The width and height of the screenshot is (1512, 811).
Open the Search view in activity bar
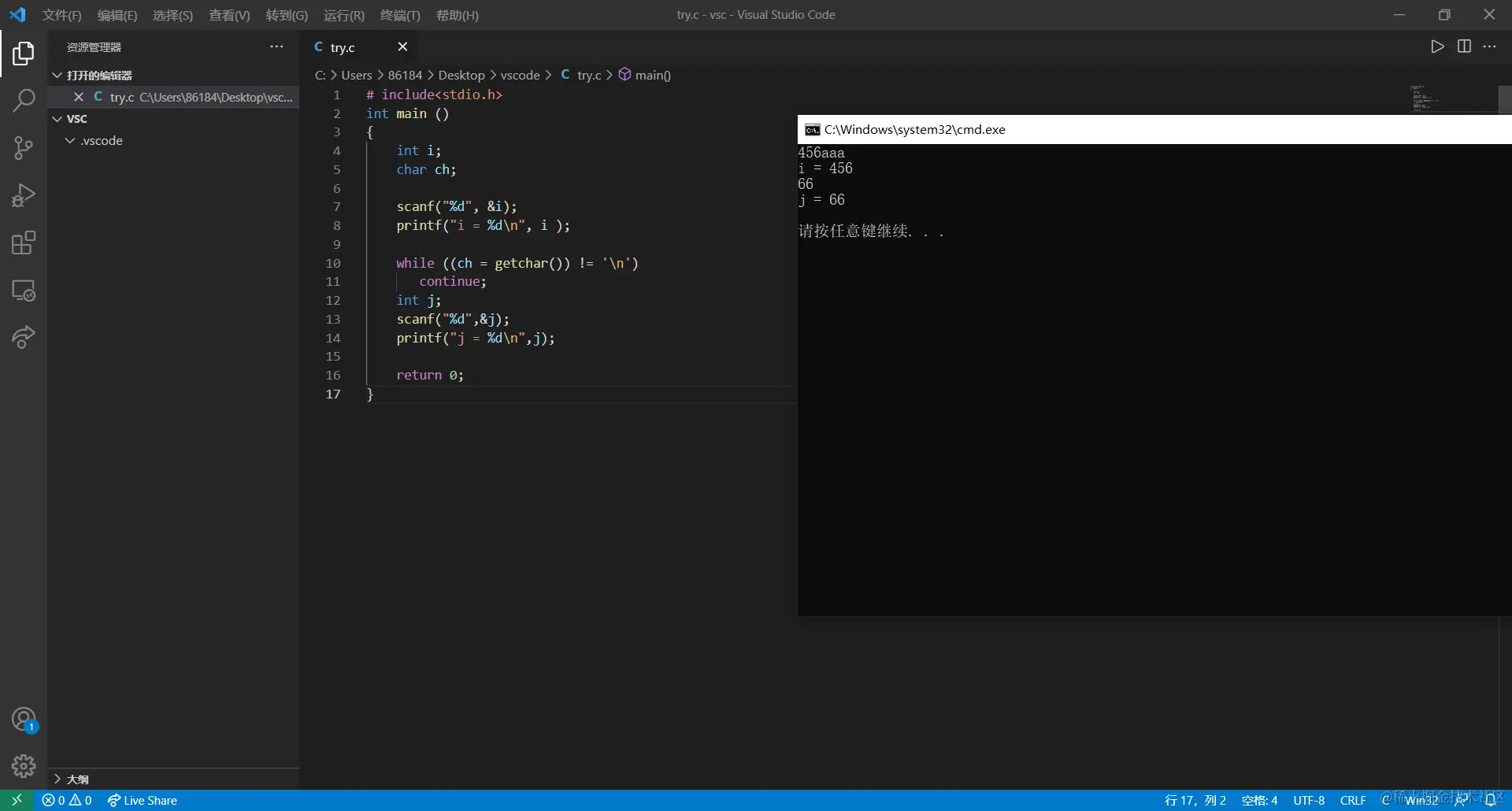tap(24, 101)
